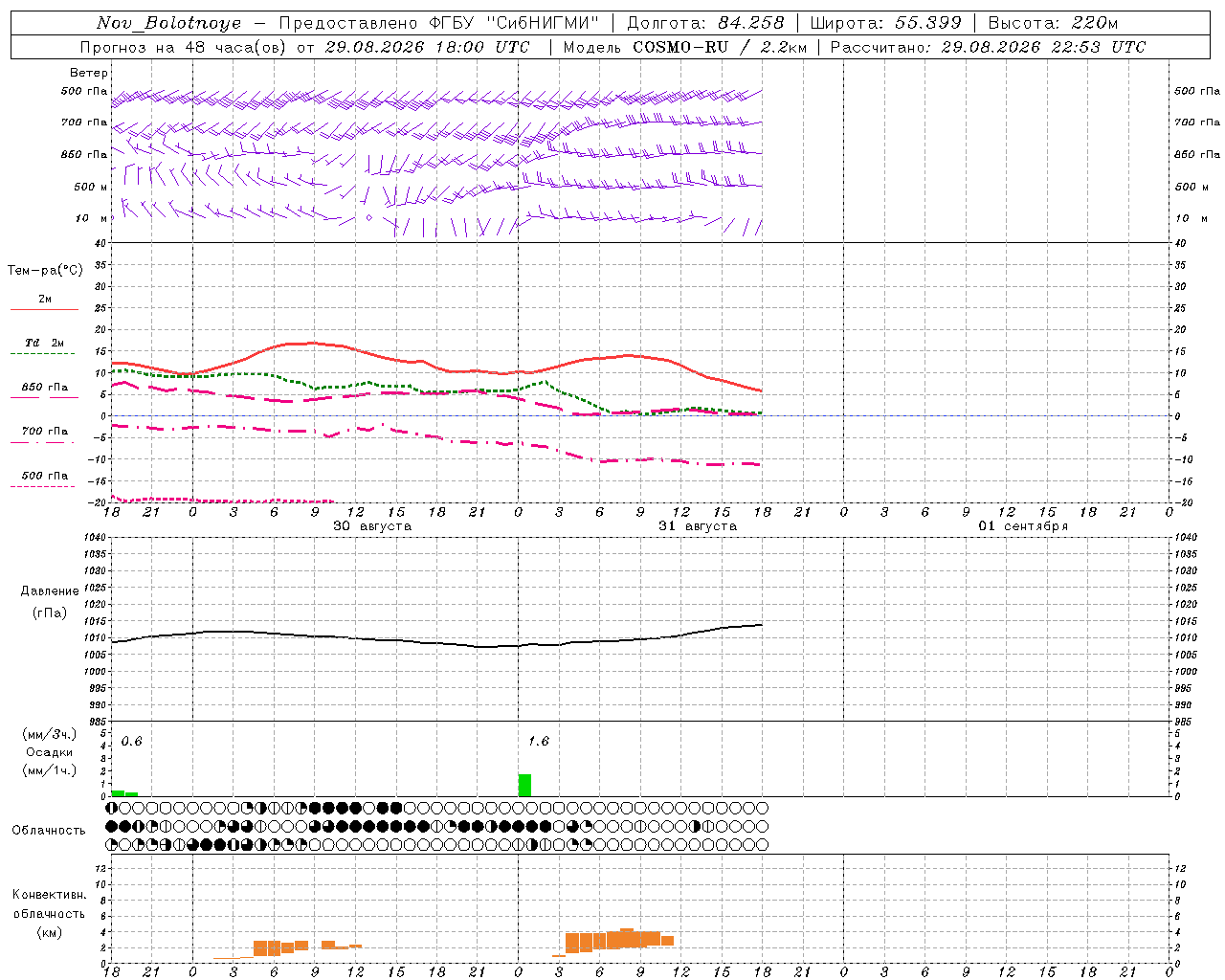The height and width of the screenshot is (980, 1225).
Task: Click the Широта: 55.399 field
Action: point(885,23)
